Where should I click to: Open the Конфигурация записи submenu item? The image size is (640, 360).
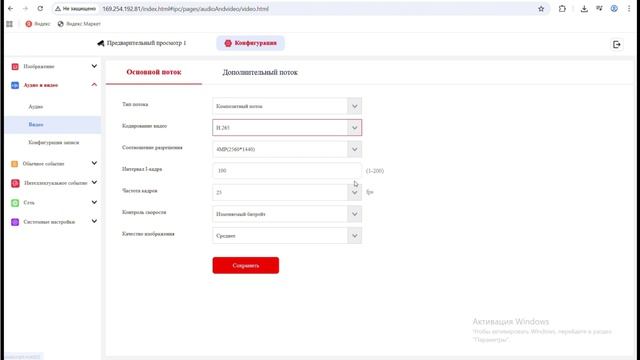click(54, 142)
